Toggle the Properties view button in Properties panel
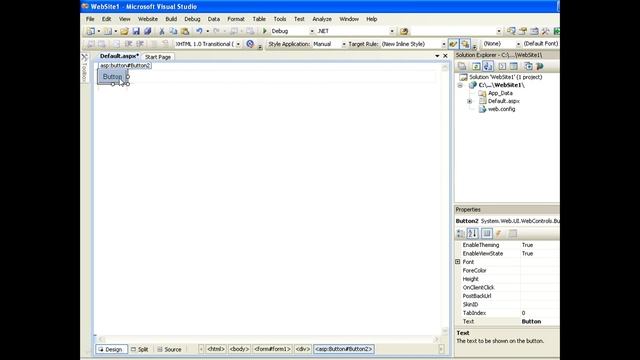Viewport: 640px width, 360px height. [x=487, y=233]
